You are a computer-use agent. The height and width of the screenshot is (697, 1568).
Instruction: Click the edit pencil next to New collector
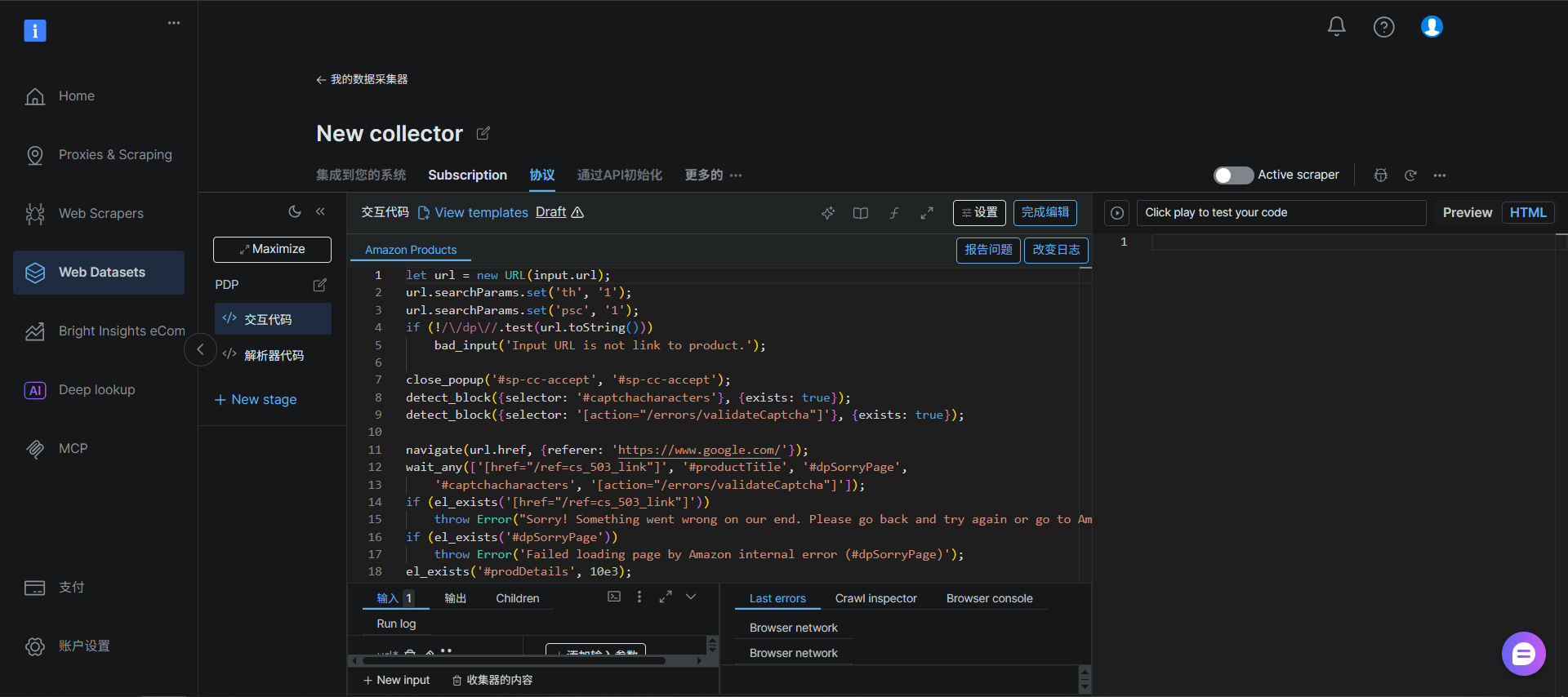[x=483, y=133]
